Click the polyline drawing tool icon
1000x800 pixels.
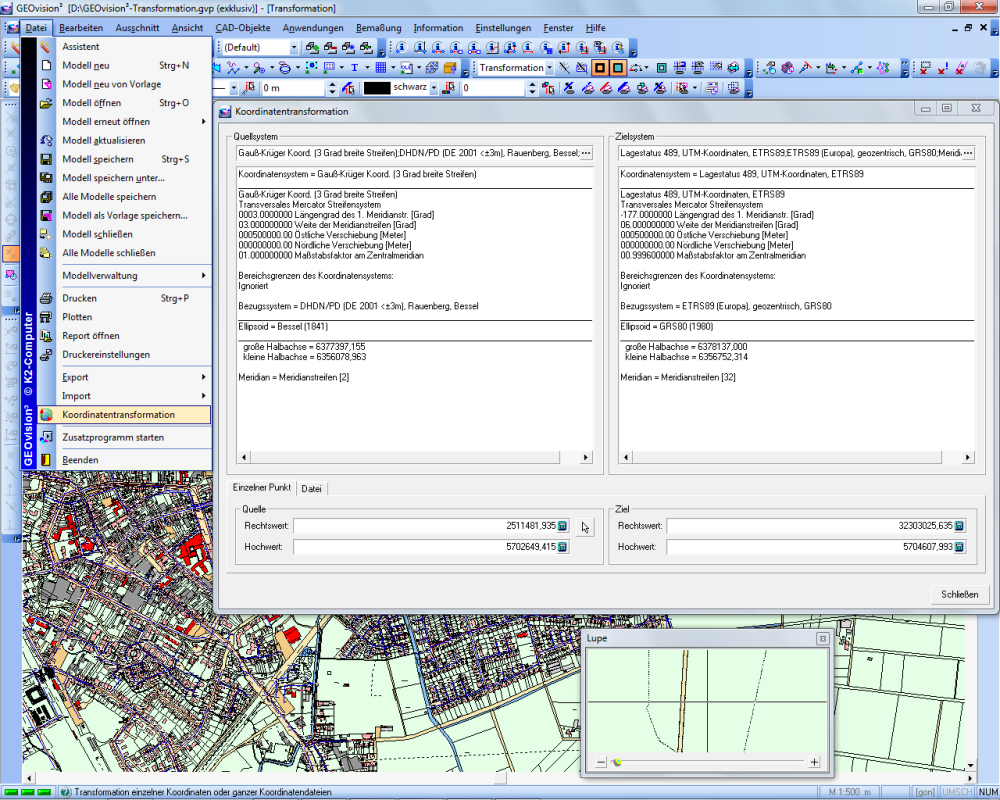[233, 68]
